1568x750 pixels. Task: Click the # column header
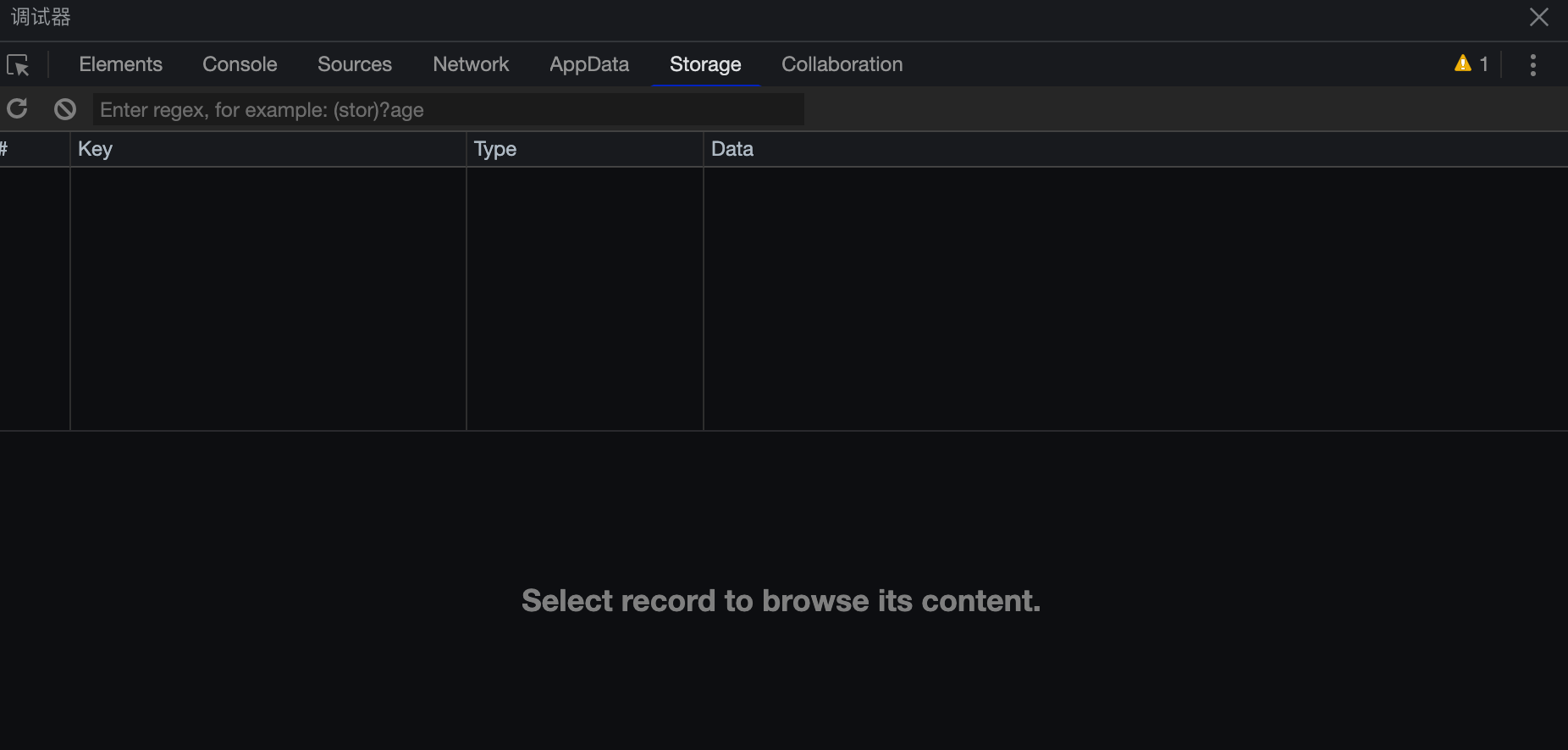pos(34,149)
